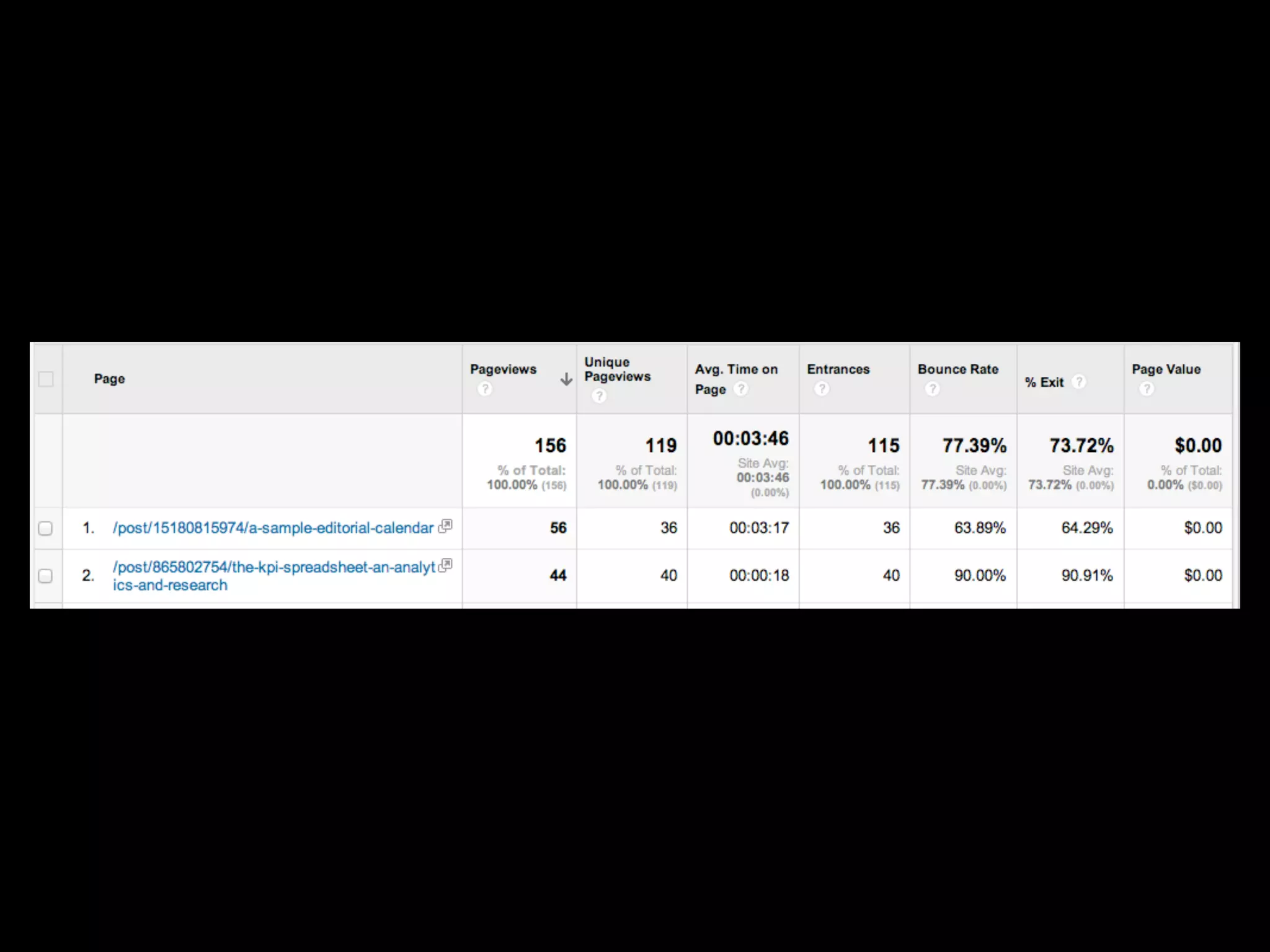Select row 1 time on page 00:03:17
Viewport: 1270px width, 952px height.
tap(759, 528)
